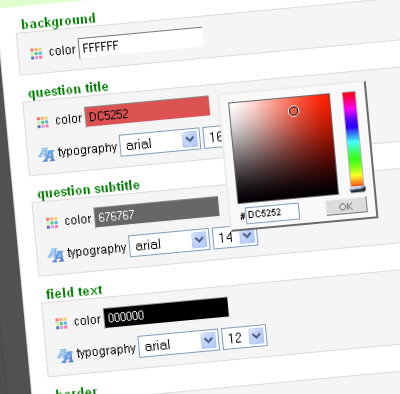Open question title color palette icon

tap(43, 122)
